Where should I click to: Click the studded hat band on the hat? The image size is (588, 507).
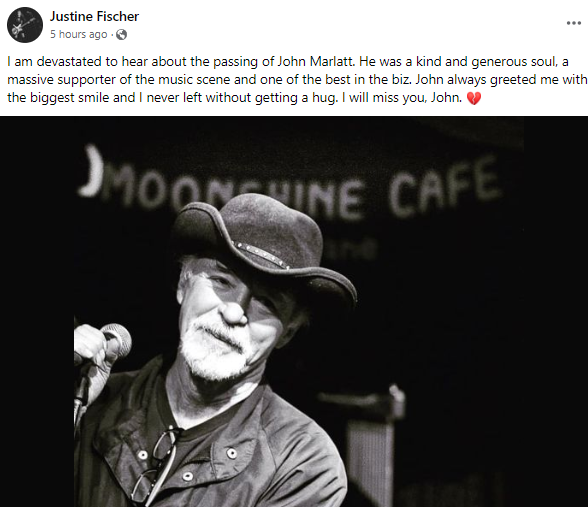(x=261, y=254)
